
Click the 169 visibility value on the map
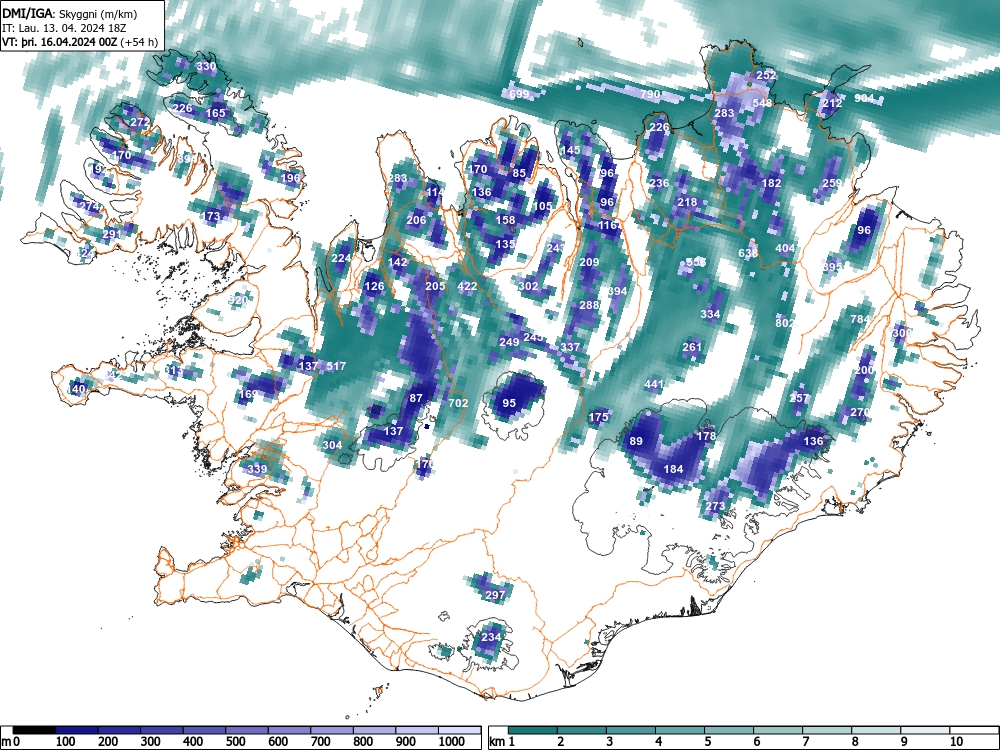(x=247, y=393)
